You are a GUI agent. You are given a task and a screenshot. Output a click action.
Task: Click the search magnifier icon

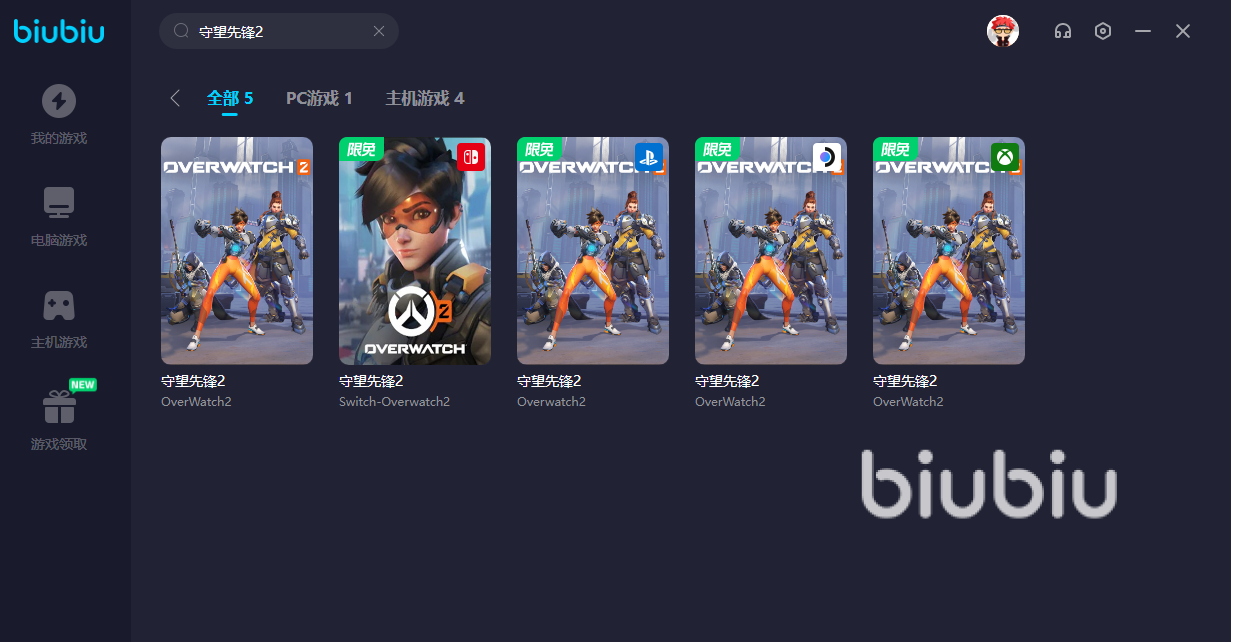tap(181, 31)
